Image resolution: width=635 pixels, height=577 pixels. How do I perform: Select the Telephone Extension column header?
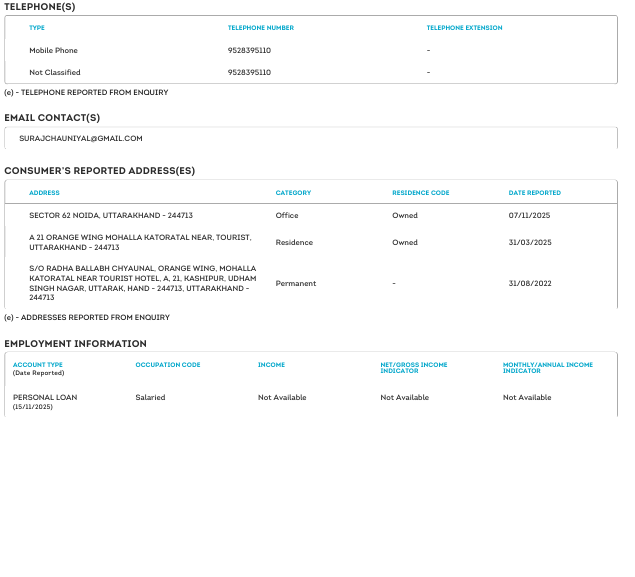pos(464,28)
